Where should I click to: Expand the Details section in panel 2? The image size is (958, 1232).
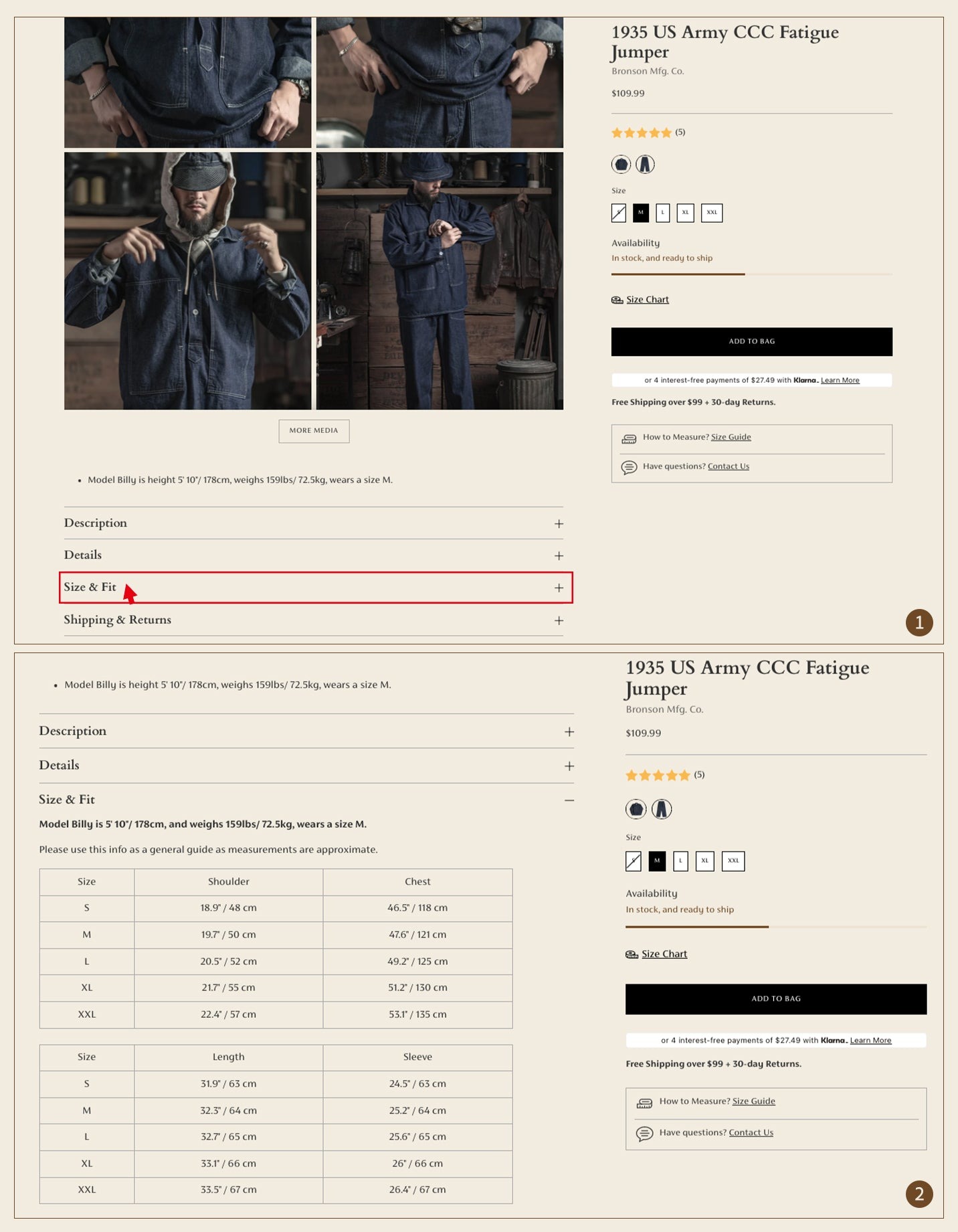pyautogui.click(x=59, y=765)
